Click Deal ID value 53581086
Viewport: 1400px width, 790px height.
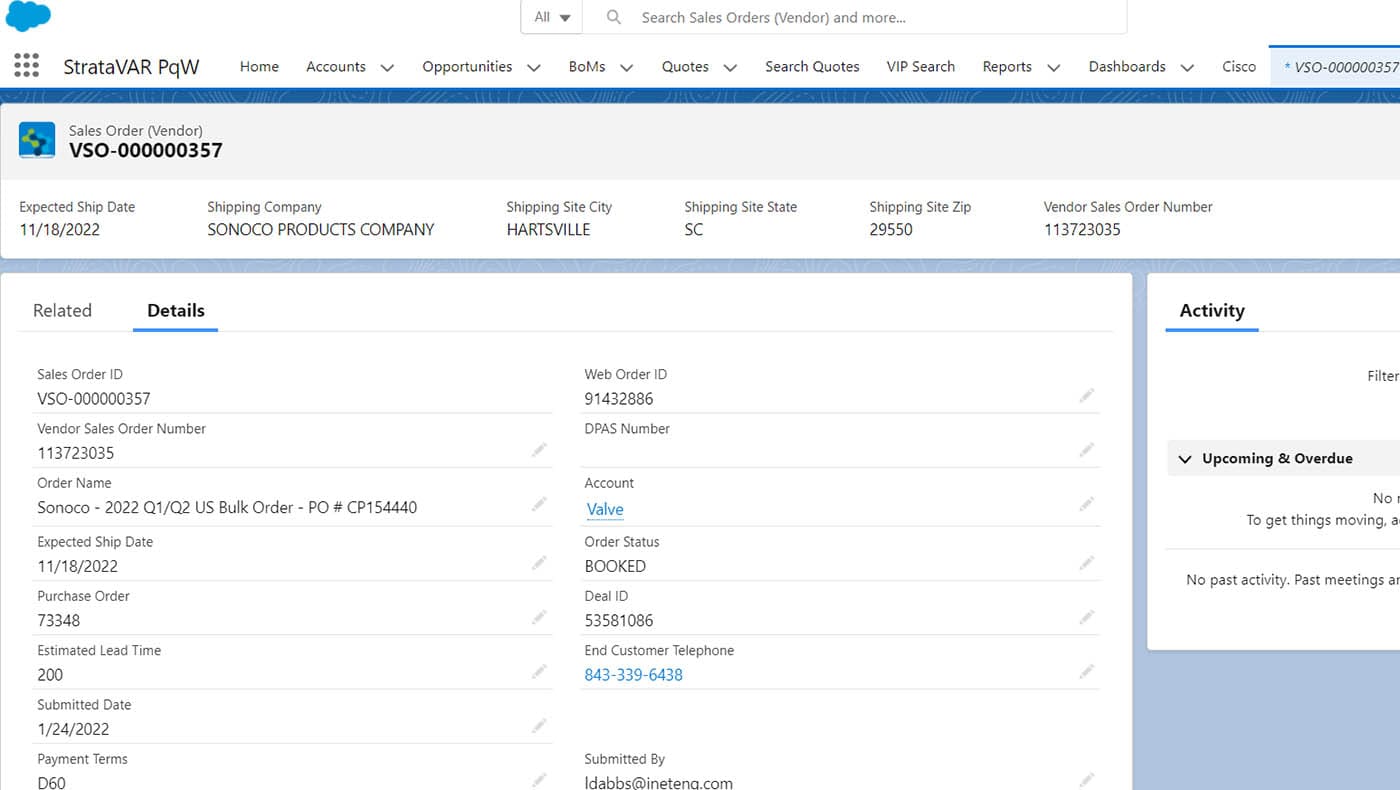(618, 621)
